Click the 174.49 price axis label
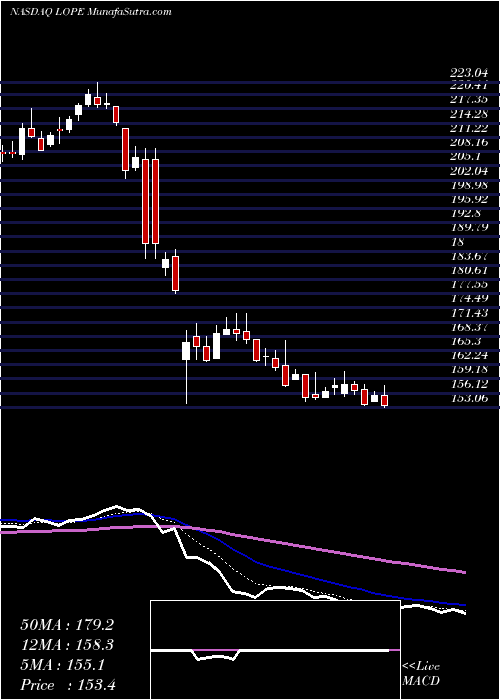 pyautogui.click(x=469, y=299)
